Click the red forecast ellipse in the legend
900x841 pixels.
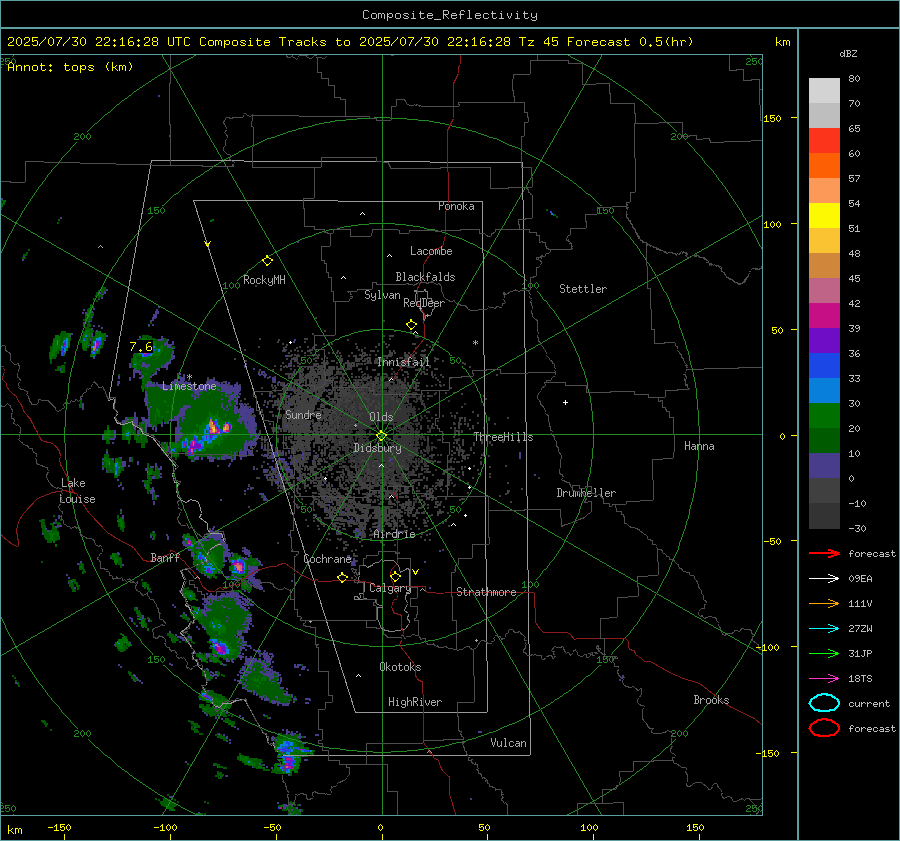tap(824, 728)
